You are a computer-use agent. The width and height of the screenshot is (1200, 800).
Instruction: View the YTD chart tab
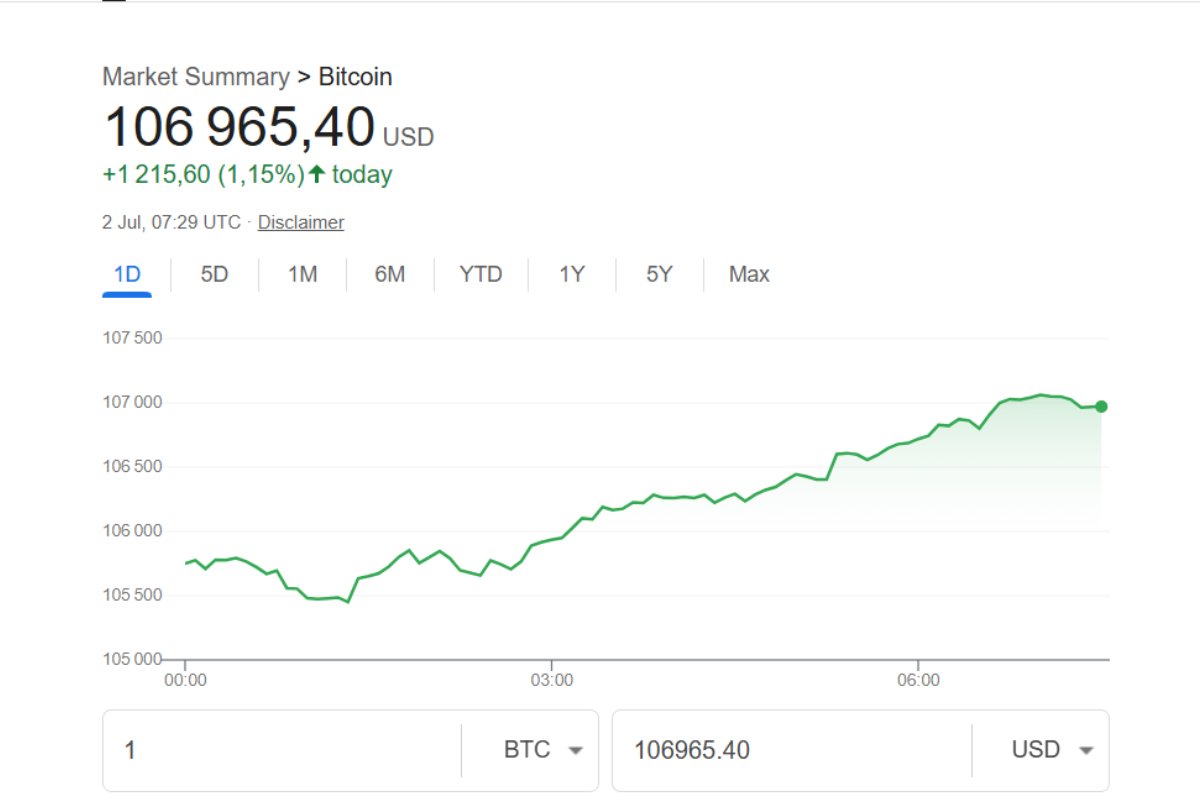click(x=481, y=274)
